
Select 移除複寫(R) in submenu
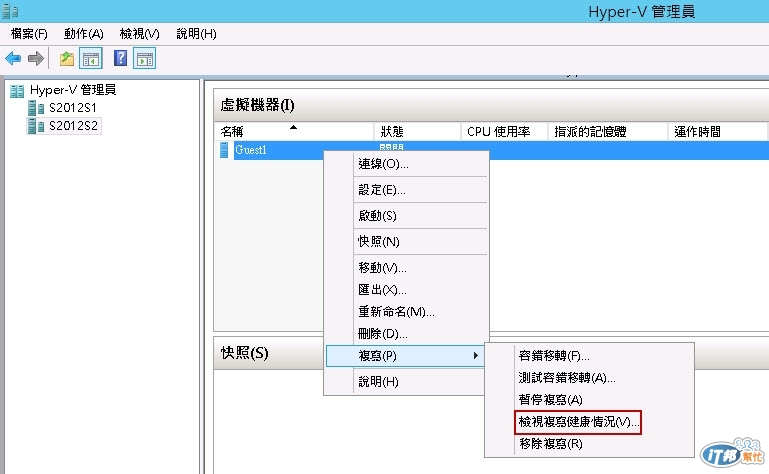pyautogui.click(x=590, y=444)
